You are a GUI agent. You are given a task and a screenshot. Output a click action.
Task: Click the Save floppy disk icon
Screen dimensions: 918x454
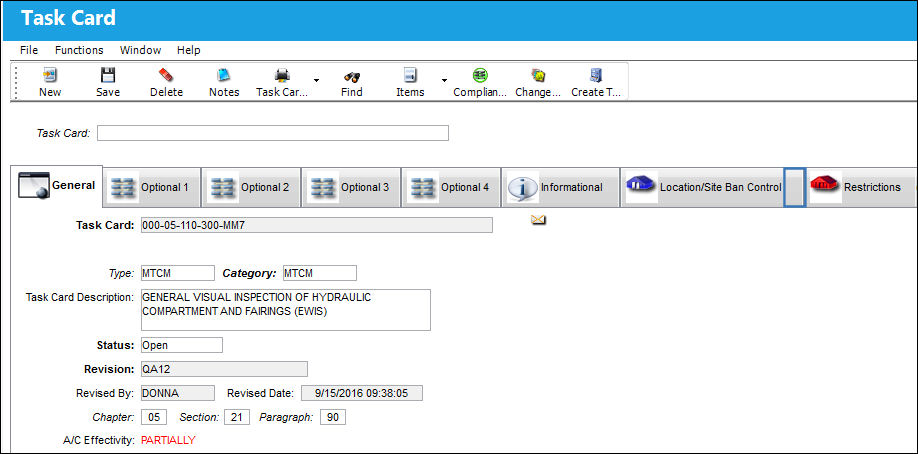click(108, 75)
